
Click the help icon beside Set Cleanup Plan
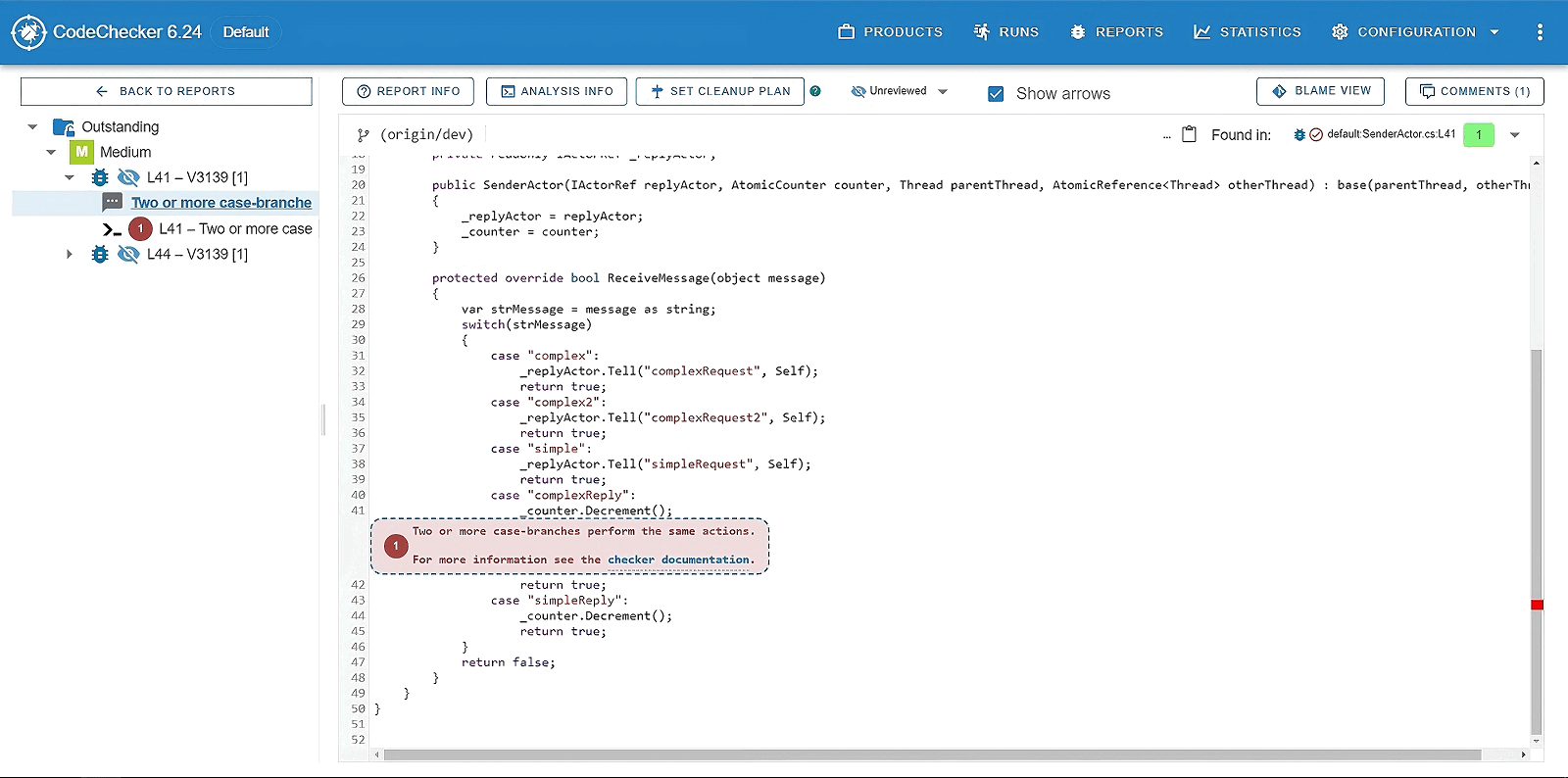click(x=815, y=91)
